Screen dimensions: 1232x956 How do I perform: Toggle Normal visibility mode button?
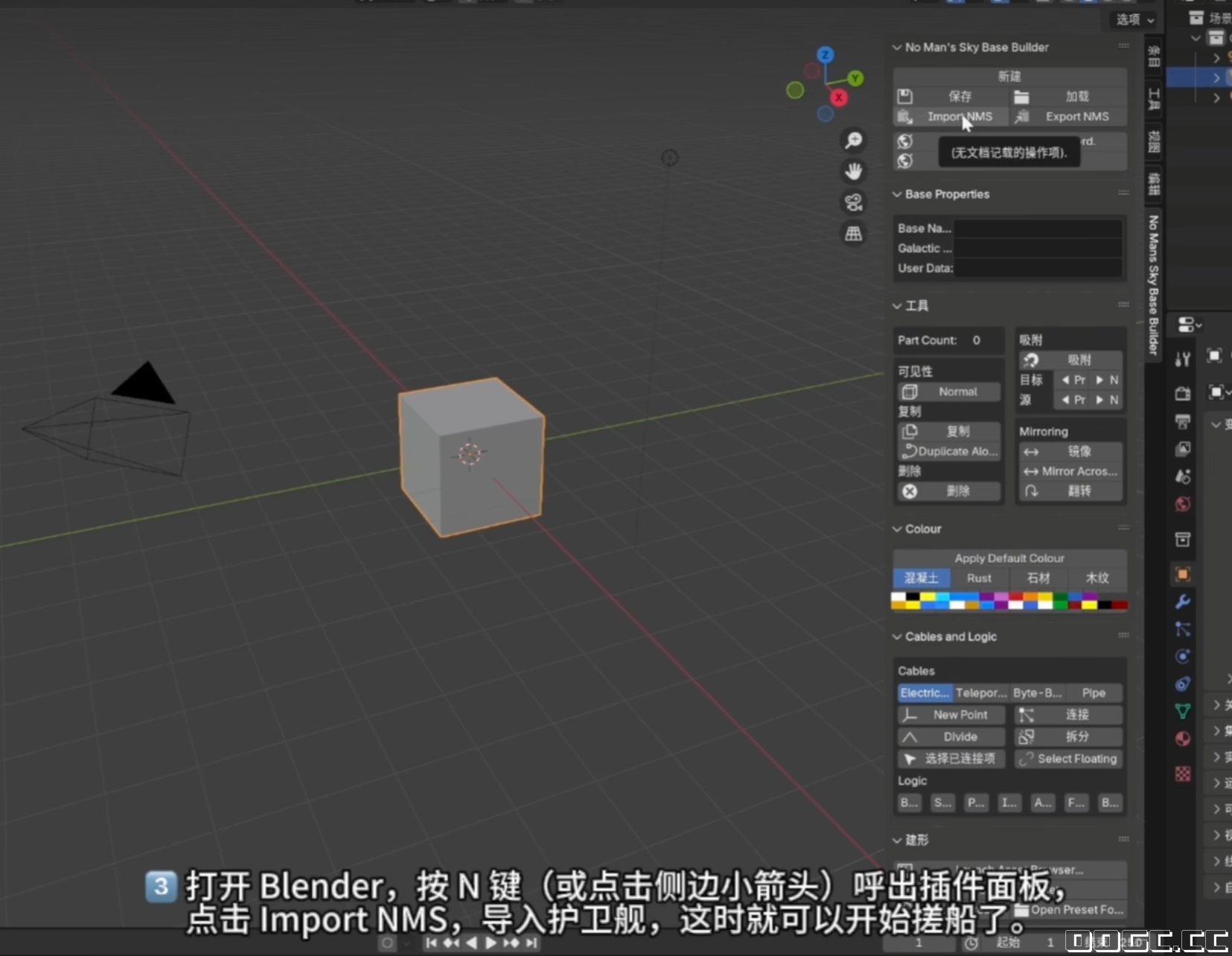pyautogui.click(x=948, y=392)
